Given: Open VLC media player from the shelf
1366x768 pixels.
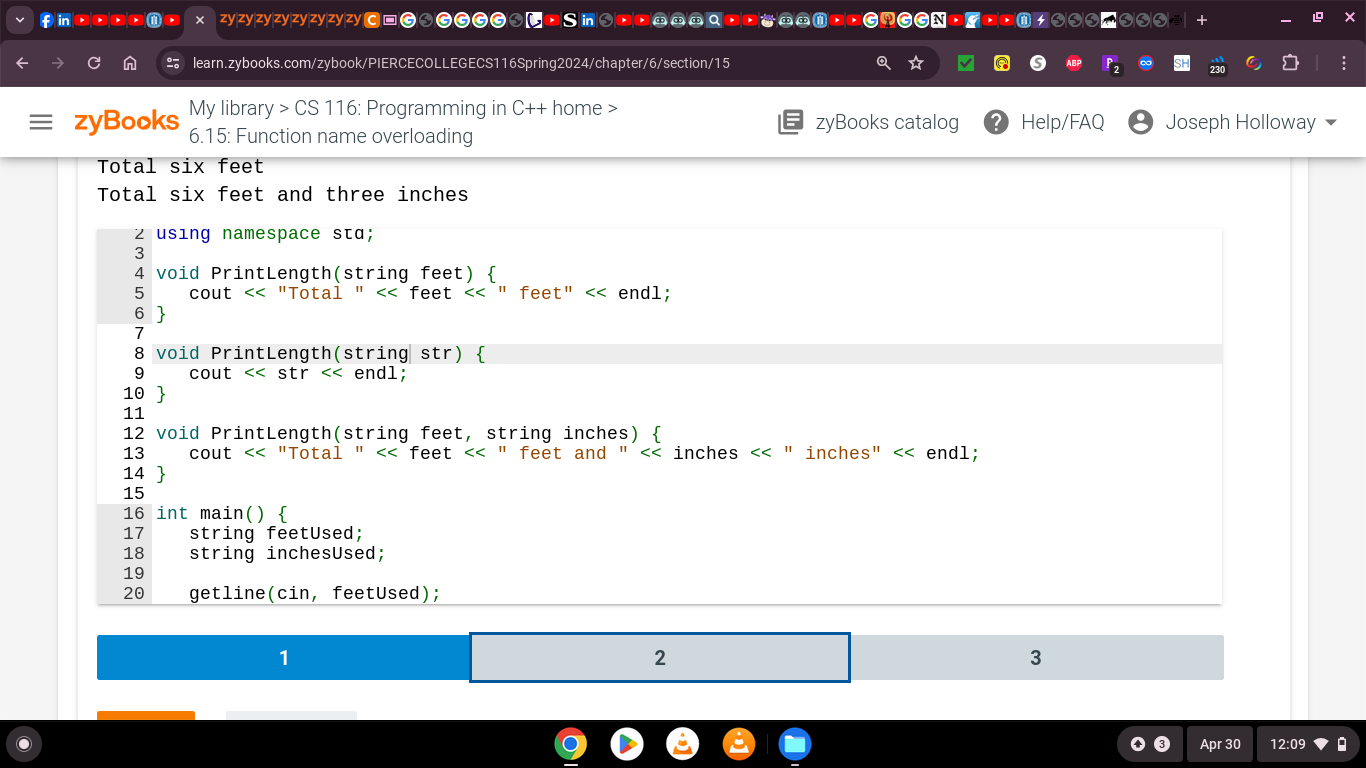Looking at the screenshot, I should (x=682, y=744).
